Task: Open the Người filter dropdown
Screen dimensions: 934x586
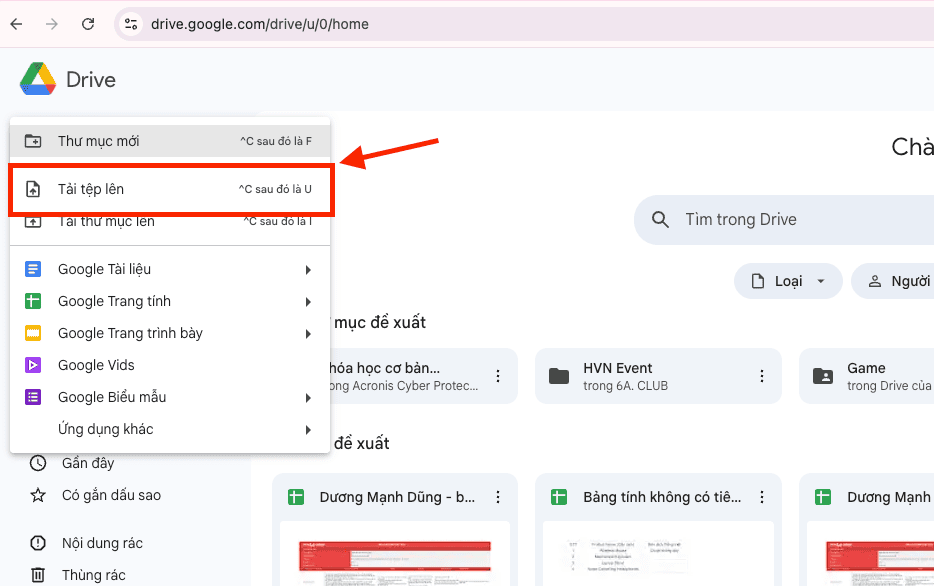Action: pos(893,281)
